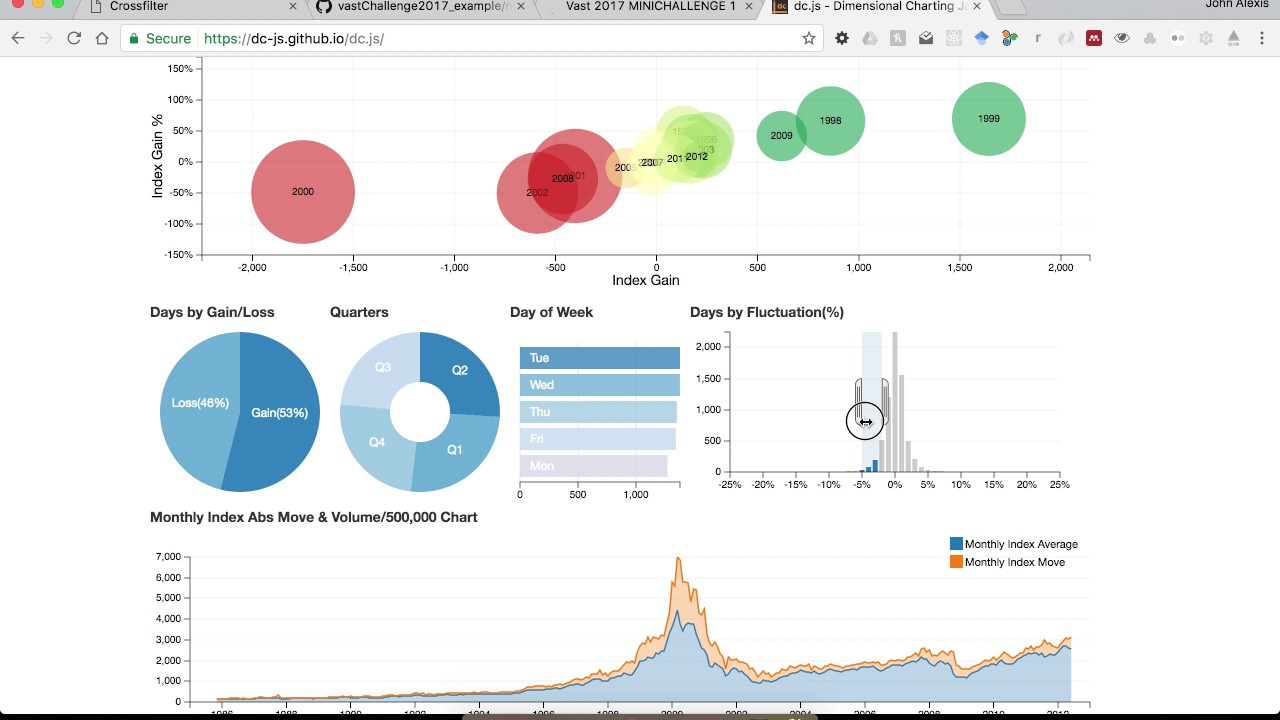
Task: Click the browser forward arrow
Action: pos(46,38)
